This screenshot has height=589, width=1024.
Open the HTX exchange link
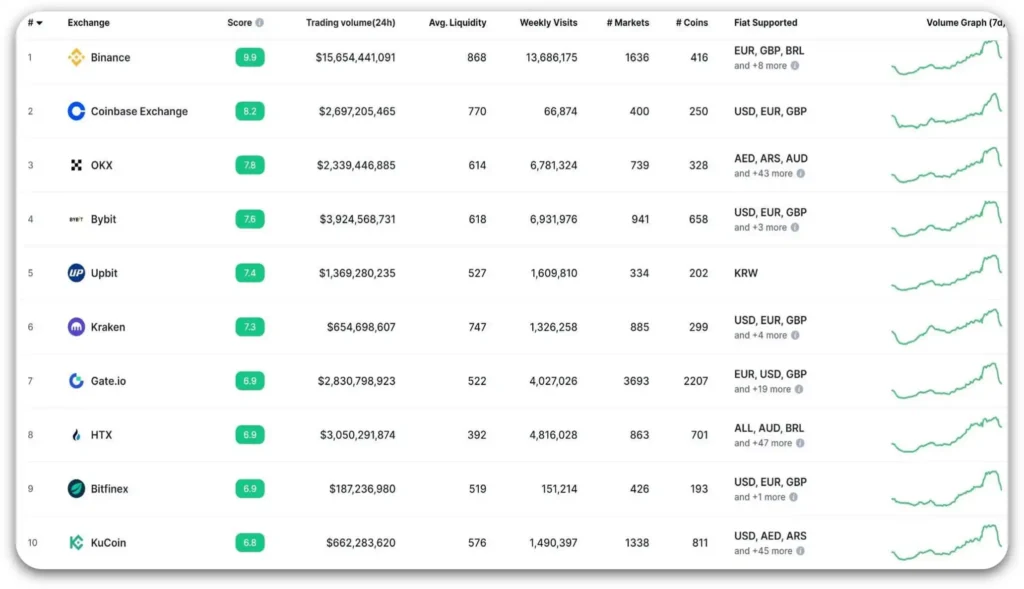tap(101, 435)
